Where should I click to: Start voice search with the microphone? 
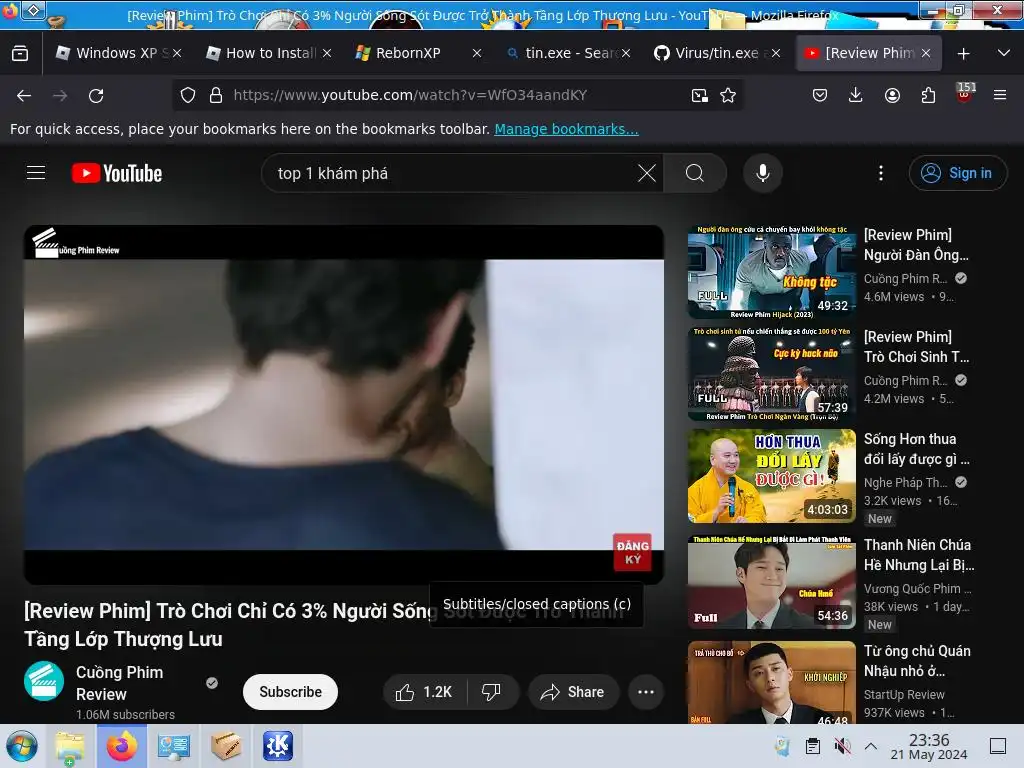click(x=762, y=173)
